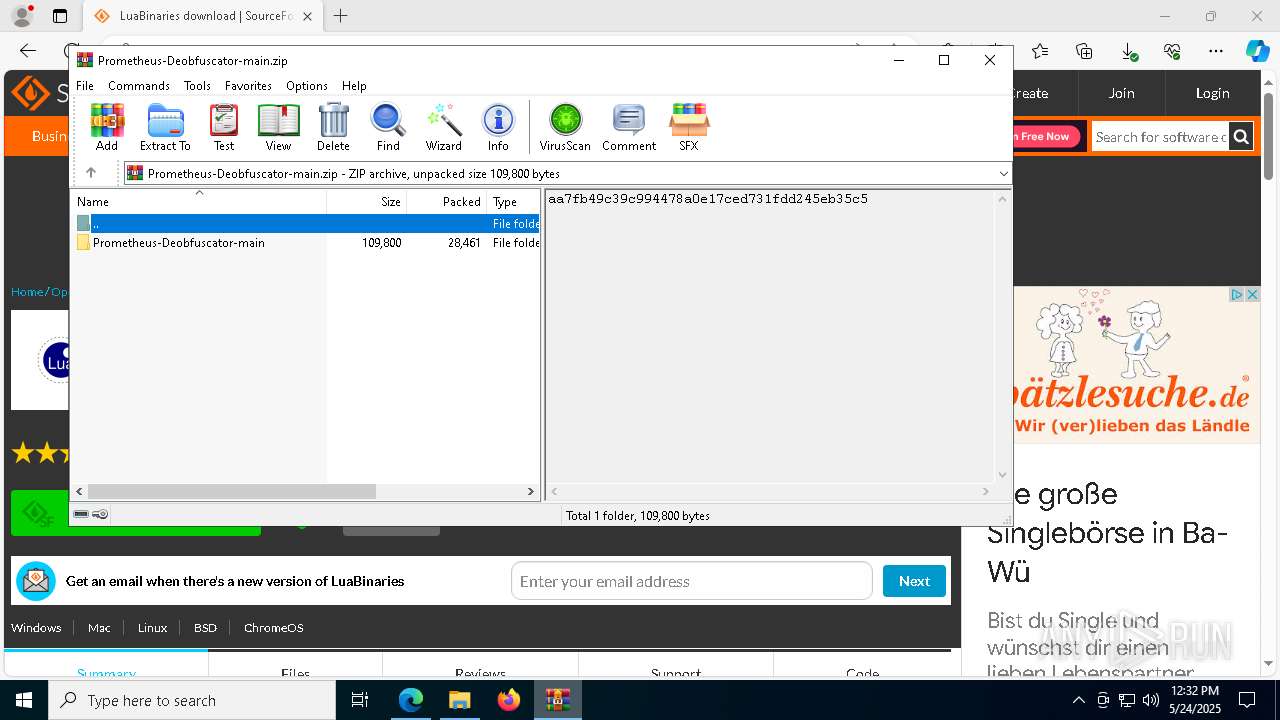
Task: Open the Find magnifier tool
Action: click(388, 127)
